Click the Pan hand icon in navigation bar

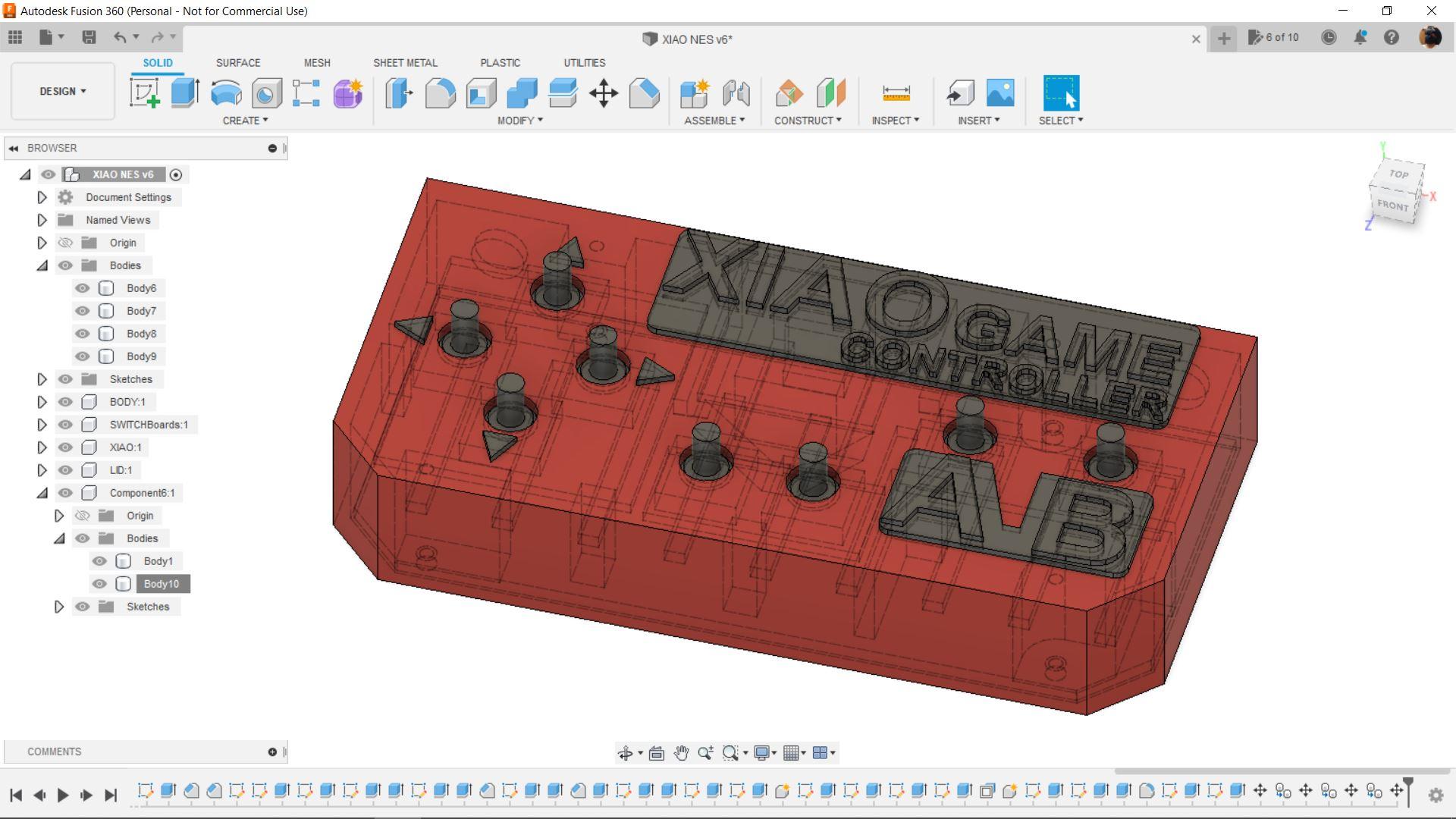coord(681,753)
